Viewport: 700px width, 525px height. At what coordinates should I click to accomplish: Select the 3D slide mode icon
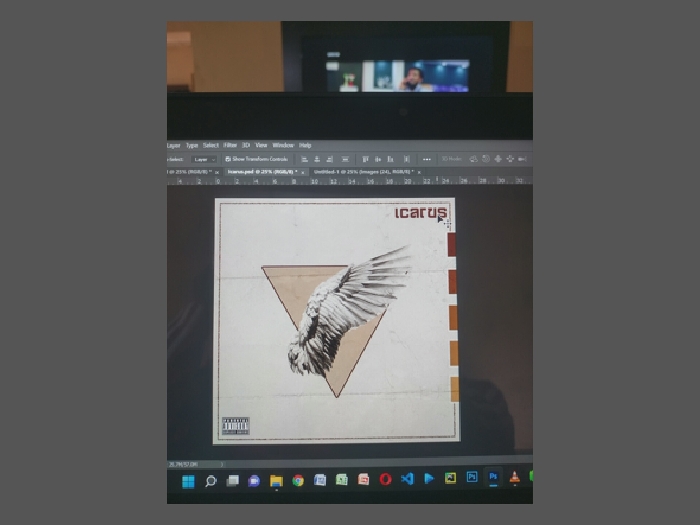point(510,159)
